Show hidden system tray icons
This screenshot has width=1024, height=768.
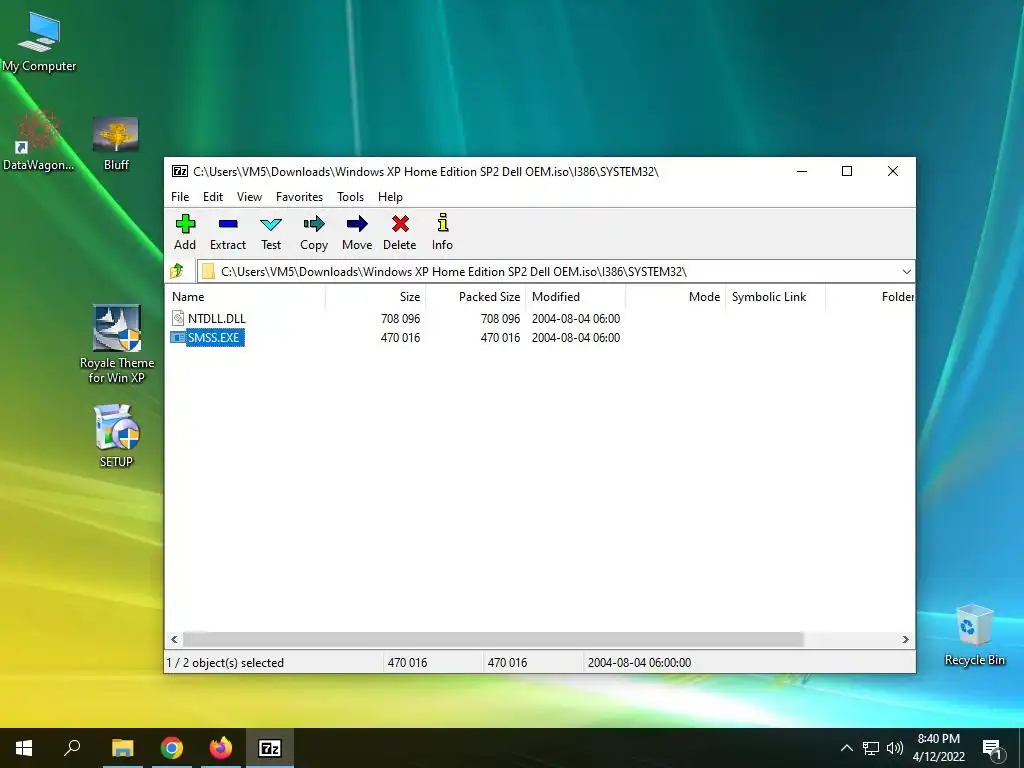coord(846,748)
